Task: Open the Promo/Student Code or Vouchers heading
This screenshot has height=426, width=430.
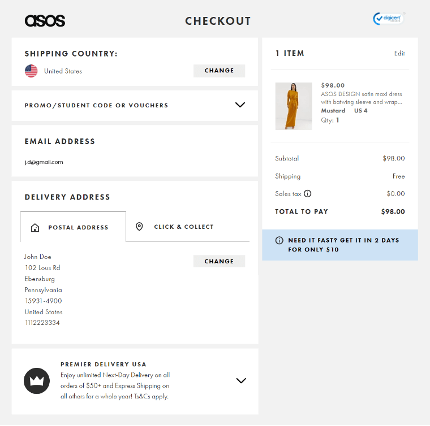Action: click(96, 105)
